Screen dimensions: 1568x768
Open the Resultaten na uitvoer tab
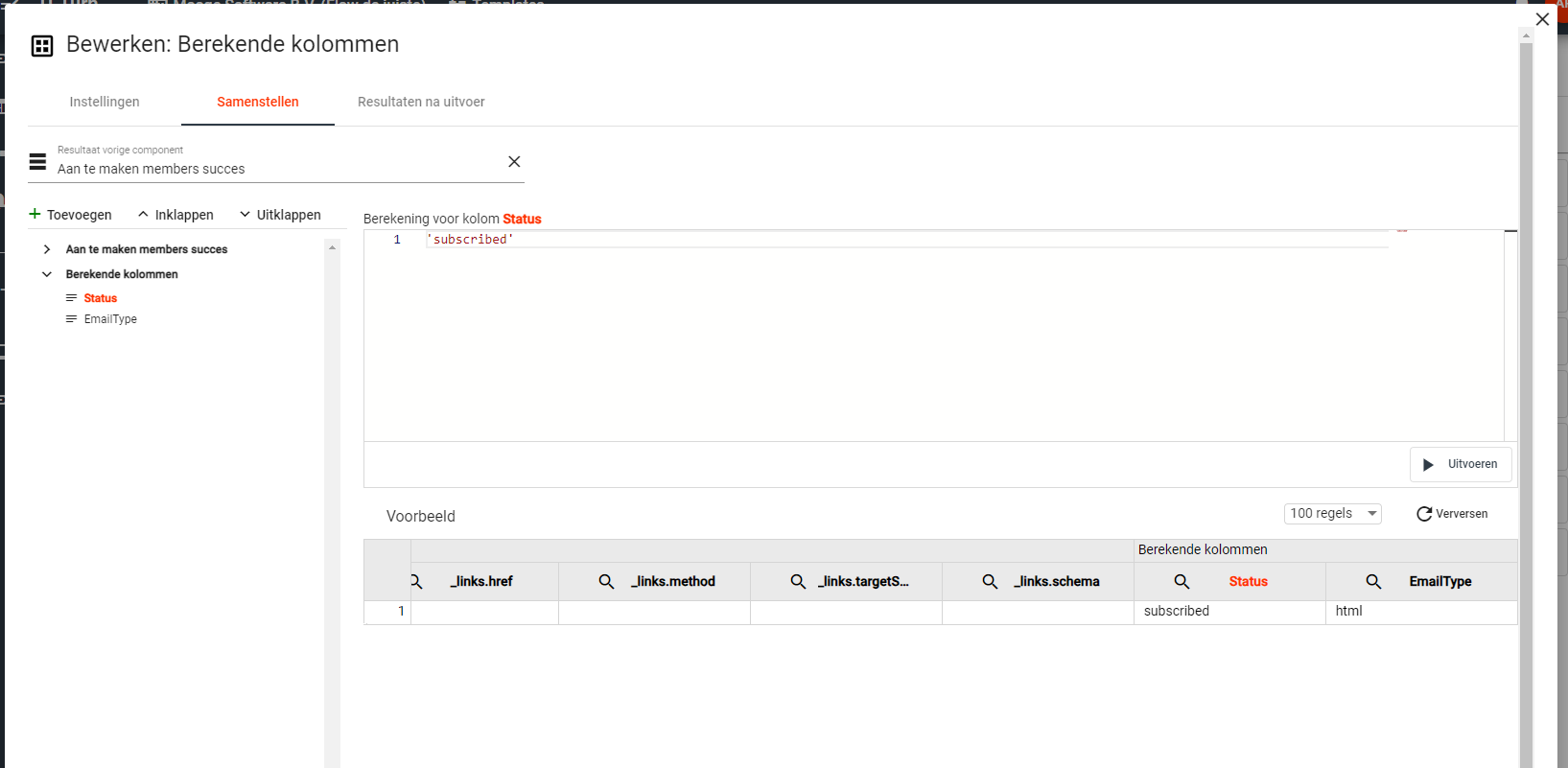(x=421, y=102)
